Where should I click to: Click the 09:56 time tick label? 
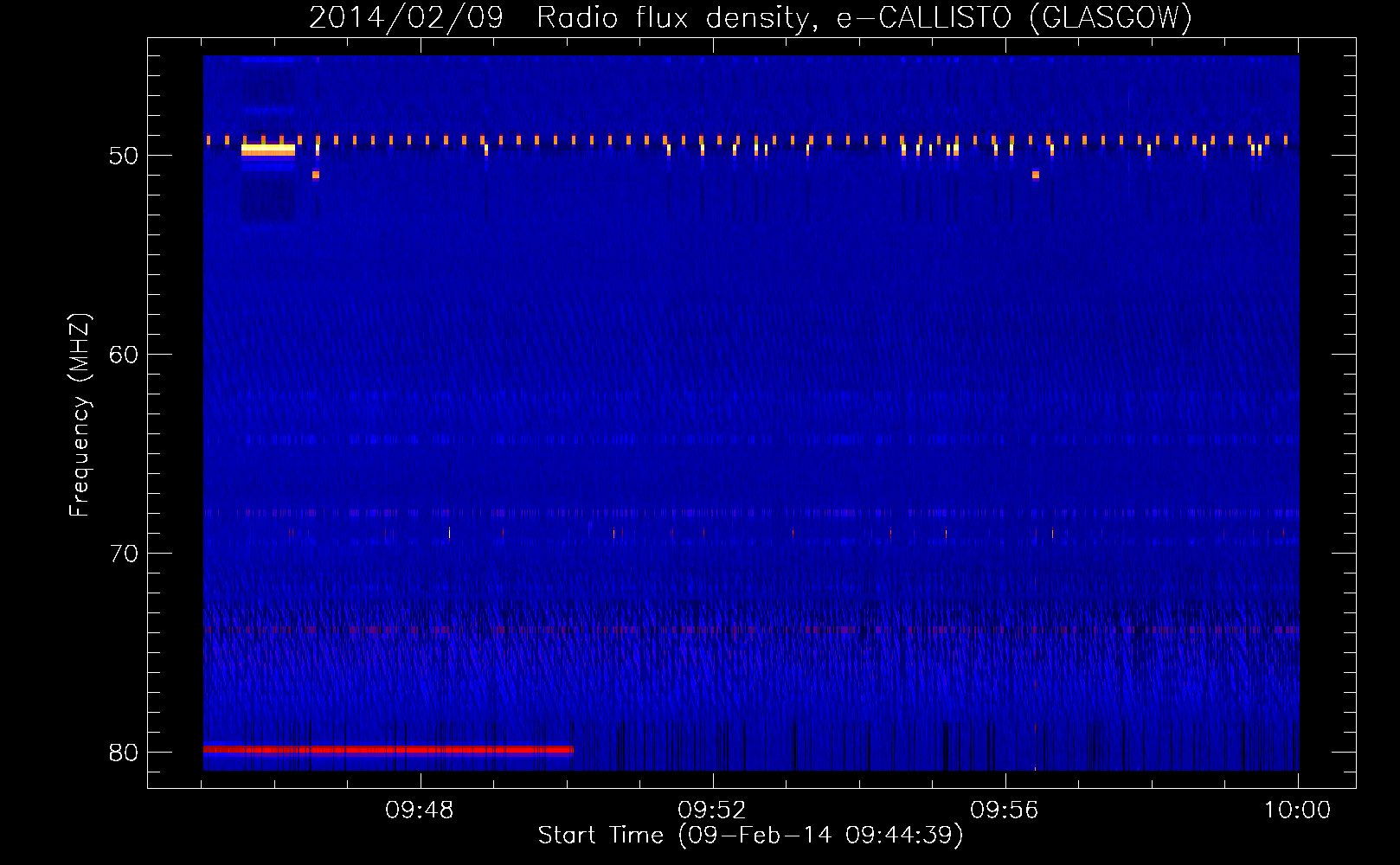coord(1004,811)
